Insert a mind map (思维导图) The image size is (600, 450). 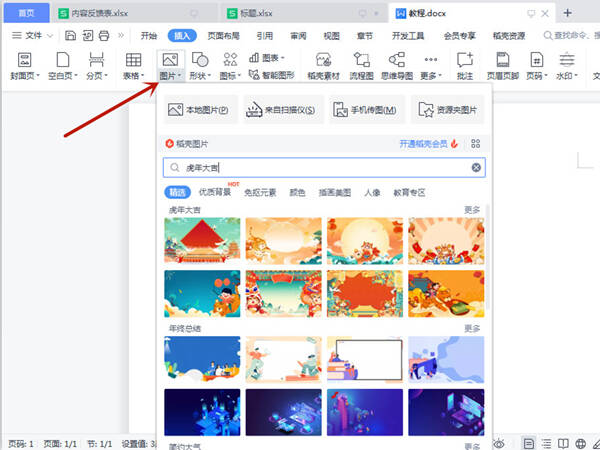[397, 66]
